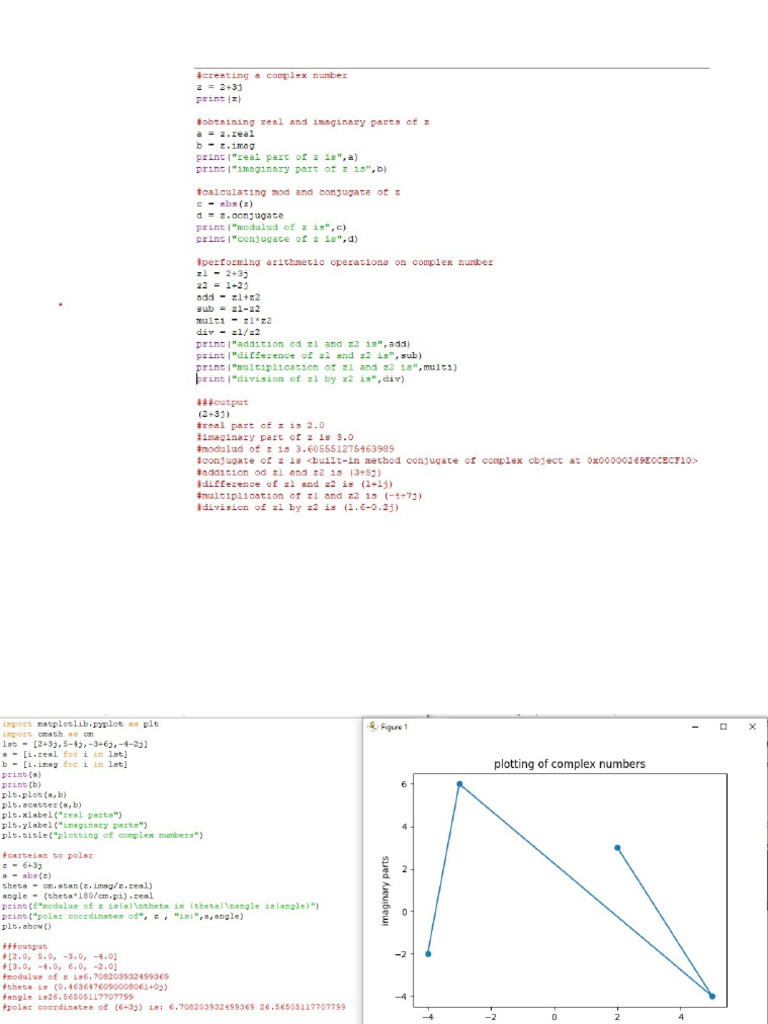Select the scatter point at real 2, imaginary 3

click(617, 848)
